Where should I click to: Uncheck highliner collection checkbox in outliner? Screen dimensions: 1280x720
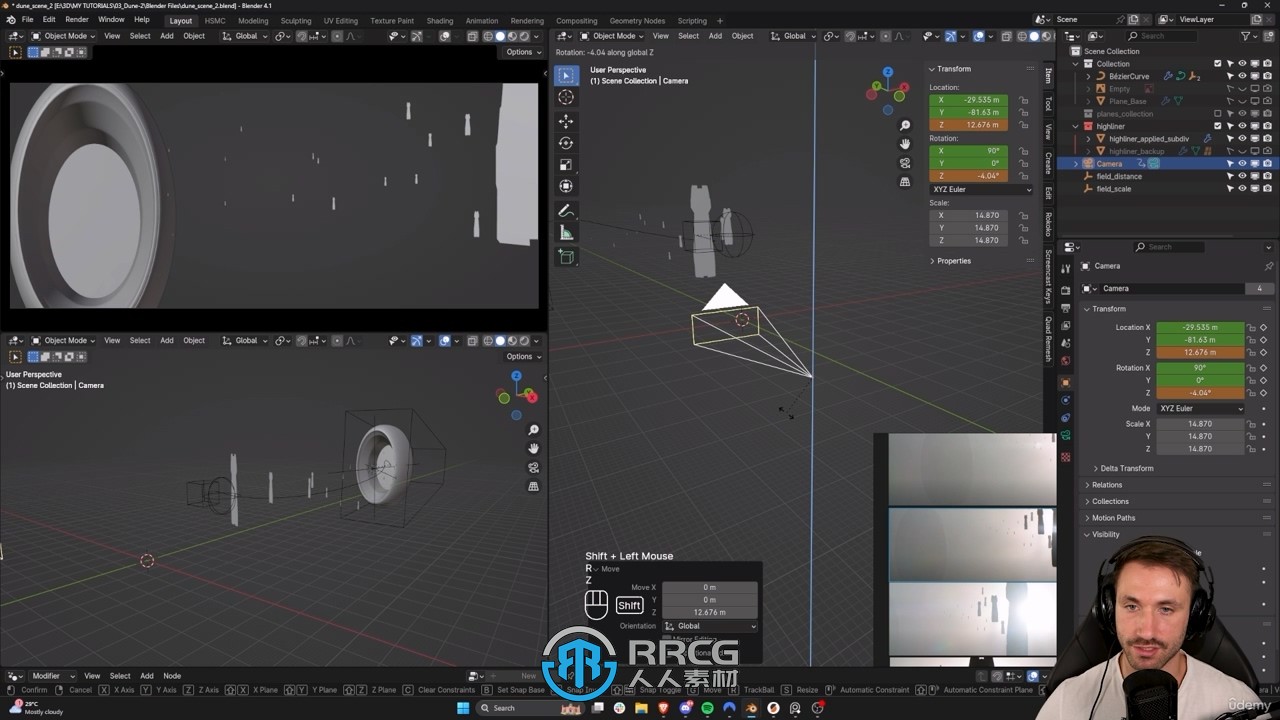tap(1218, 126)
